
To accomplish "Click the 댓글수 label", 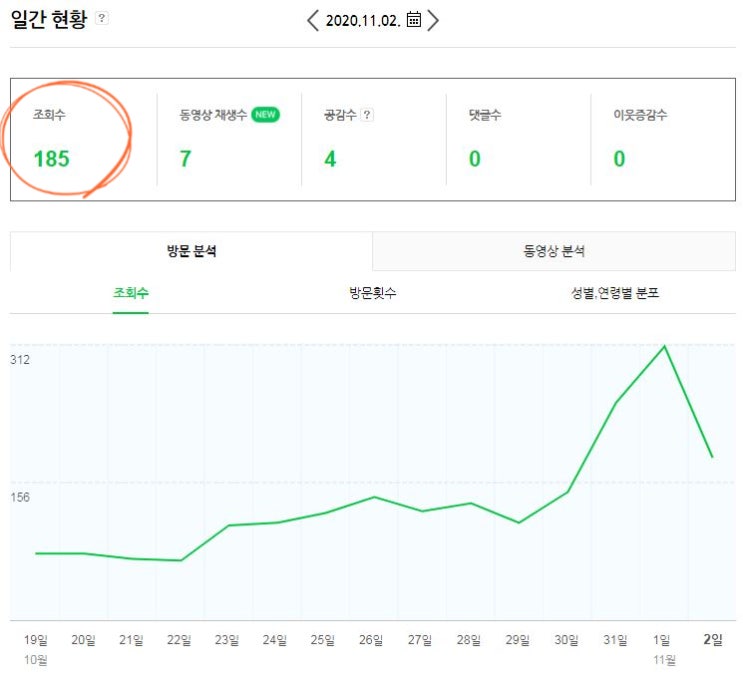I will point(485,115).
